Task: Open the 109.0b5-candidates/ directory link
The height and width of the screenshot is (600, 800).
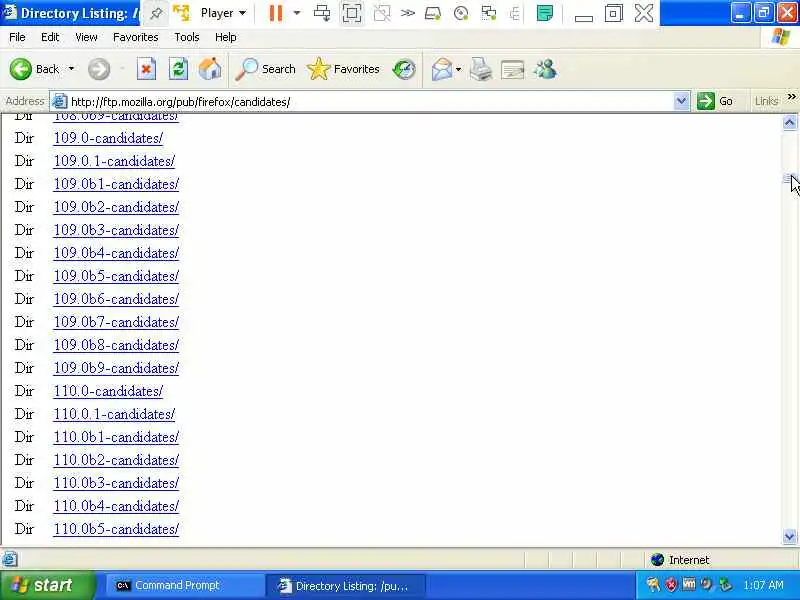Action: 116,276
